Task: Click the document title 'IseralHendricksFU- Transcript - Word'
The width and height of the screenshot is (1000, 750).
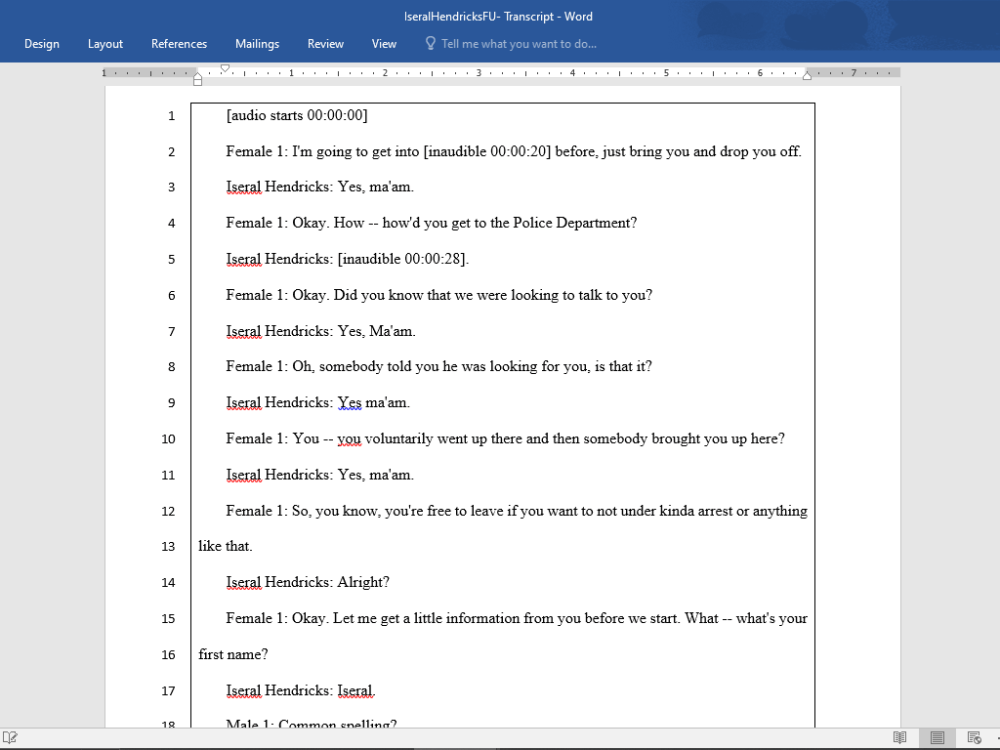Action: tap(498, 17)
